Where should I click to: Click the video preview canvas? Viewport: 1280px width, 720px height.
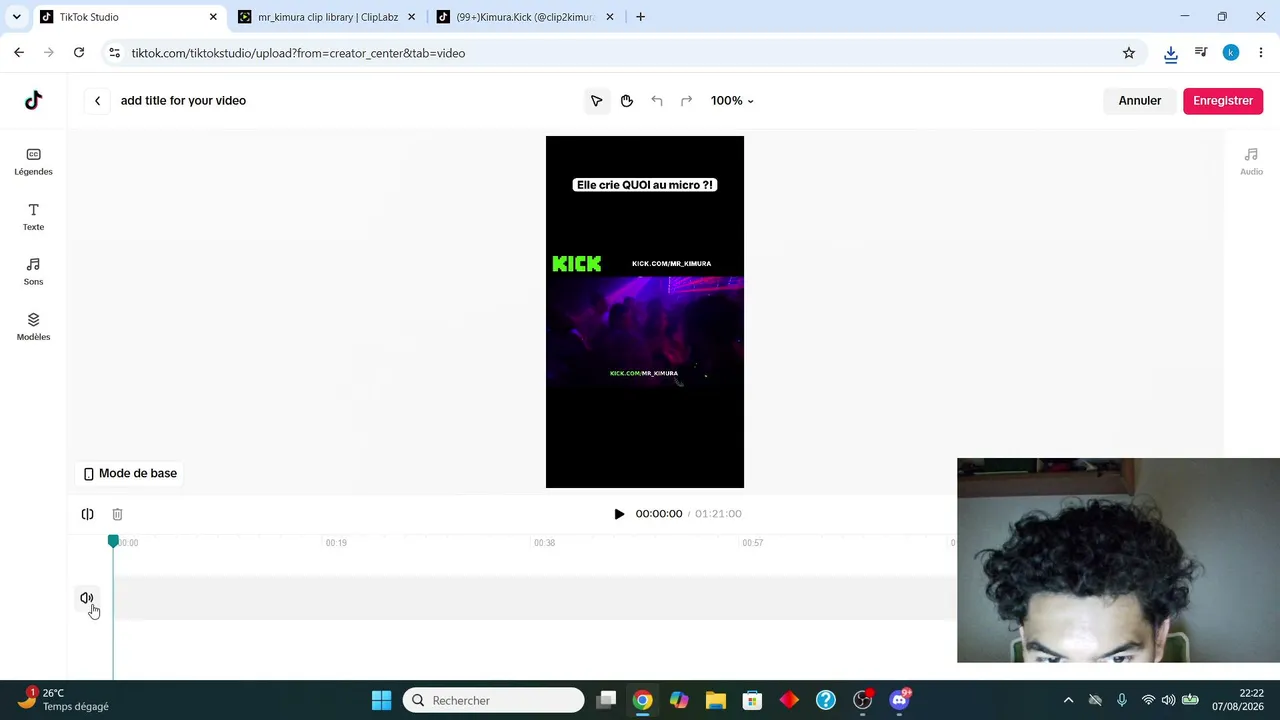[645, 312]
